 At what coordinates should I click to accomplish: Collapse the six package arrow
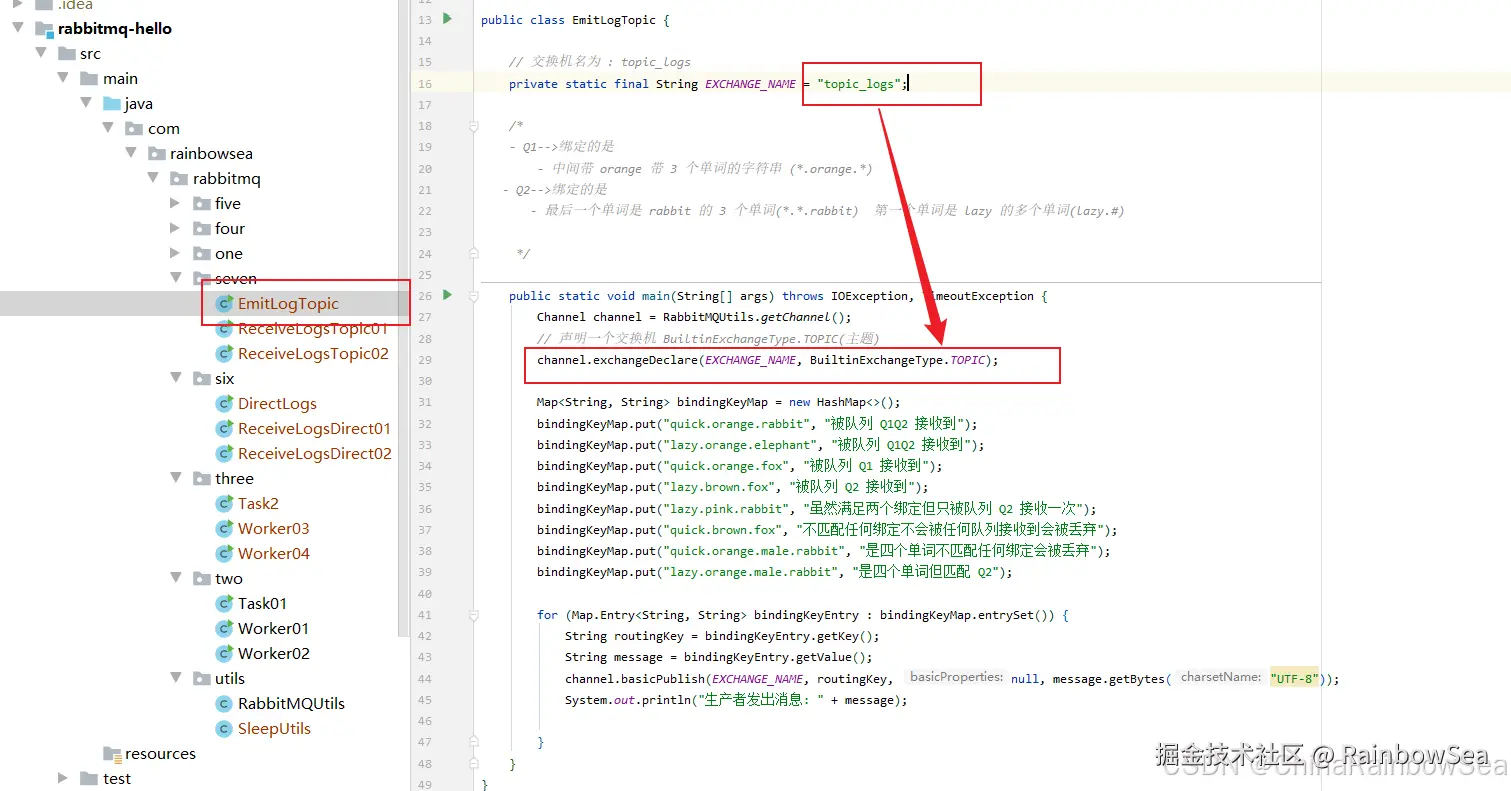[x=176, y=378]
